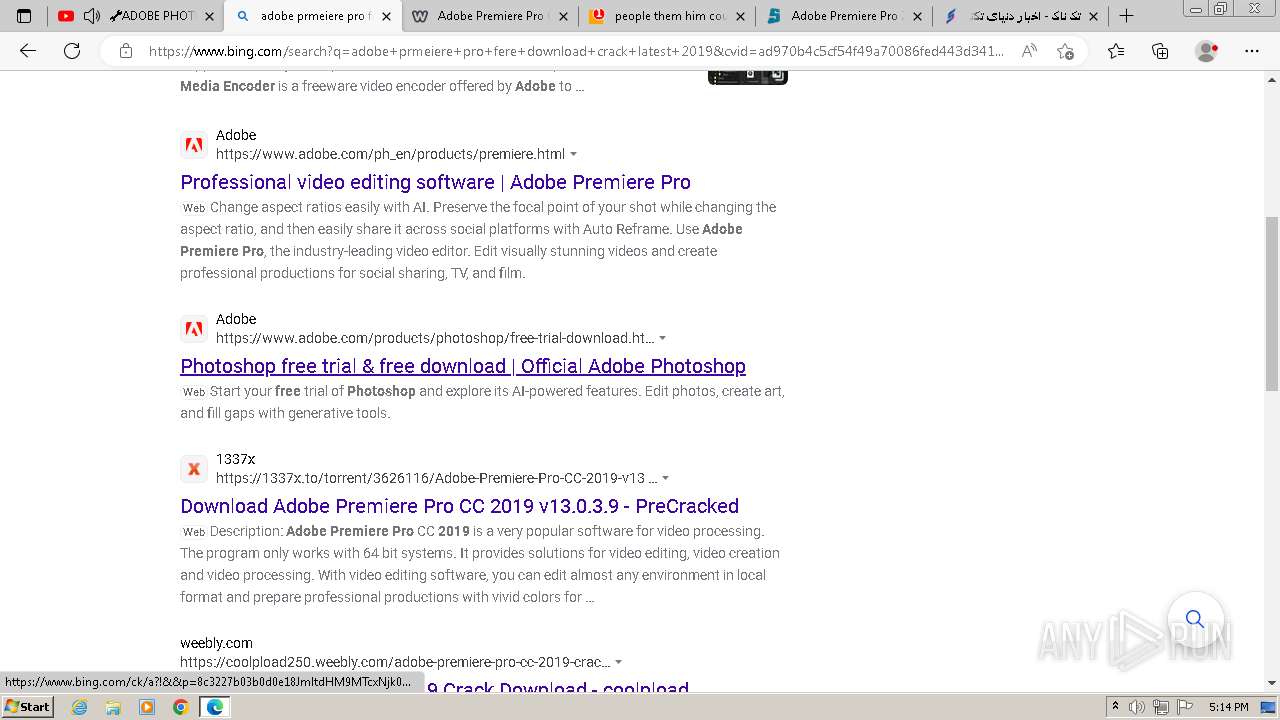Show hidden tray icons arrow

click(1115, 707)
